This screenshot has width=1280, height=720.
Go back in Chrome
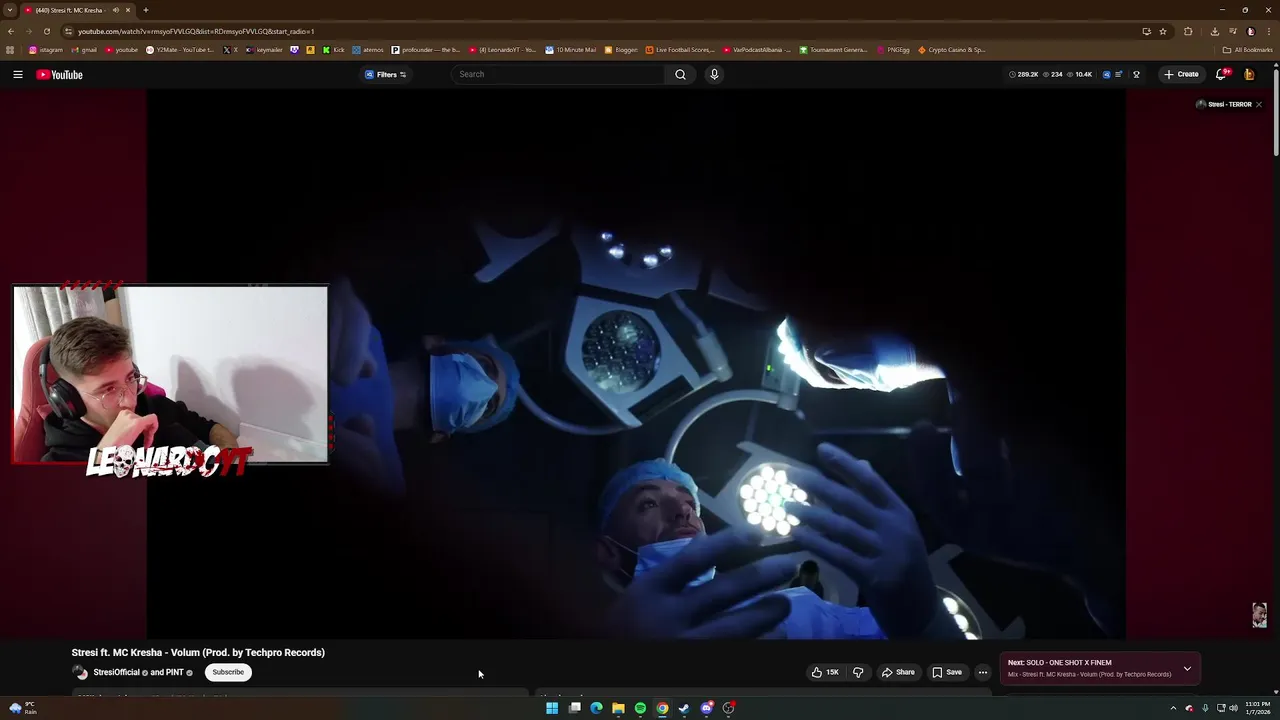11,31
